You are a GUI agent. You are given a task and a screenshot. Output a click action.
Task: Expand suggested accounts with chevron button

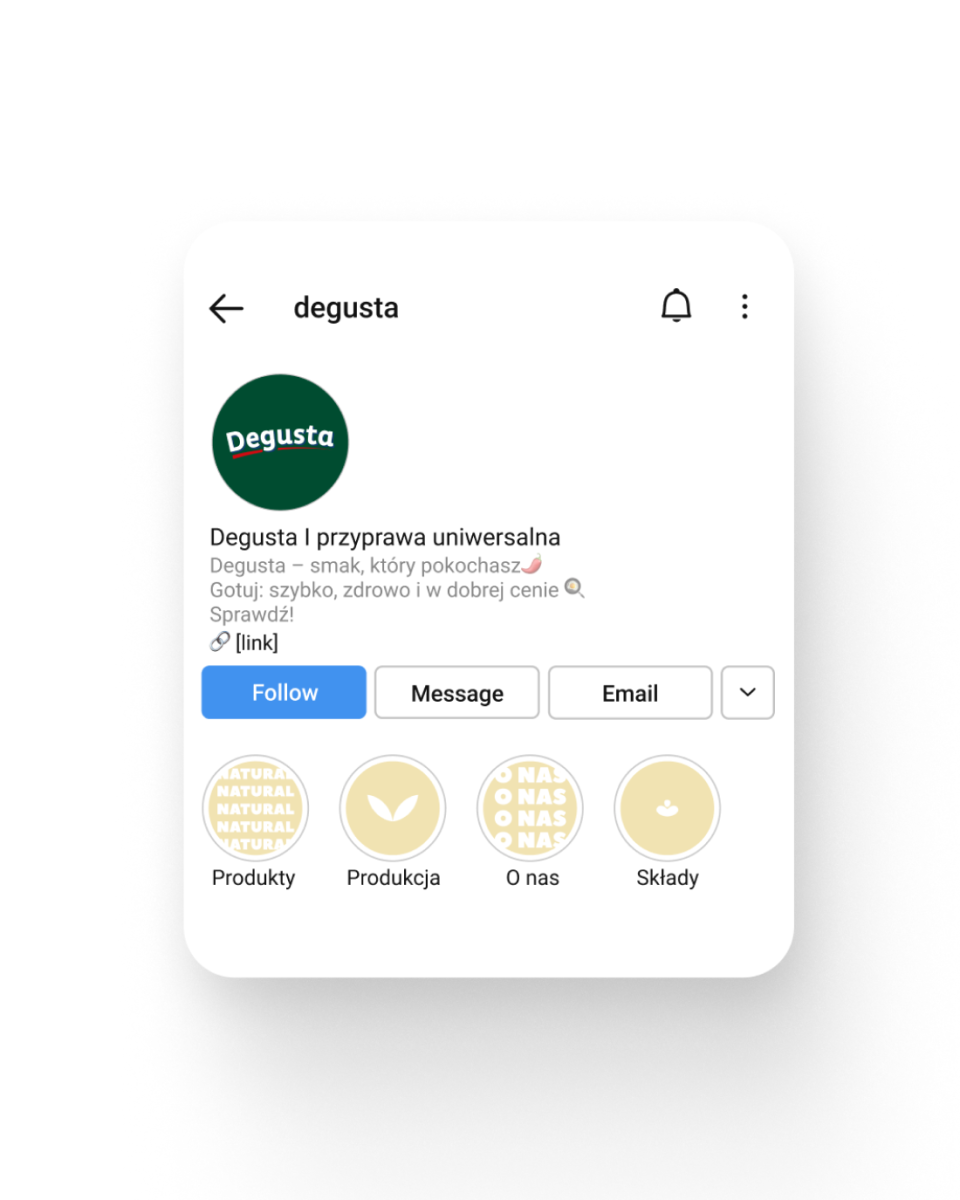point(748,692)
